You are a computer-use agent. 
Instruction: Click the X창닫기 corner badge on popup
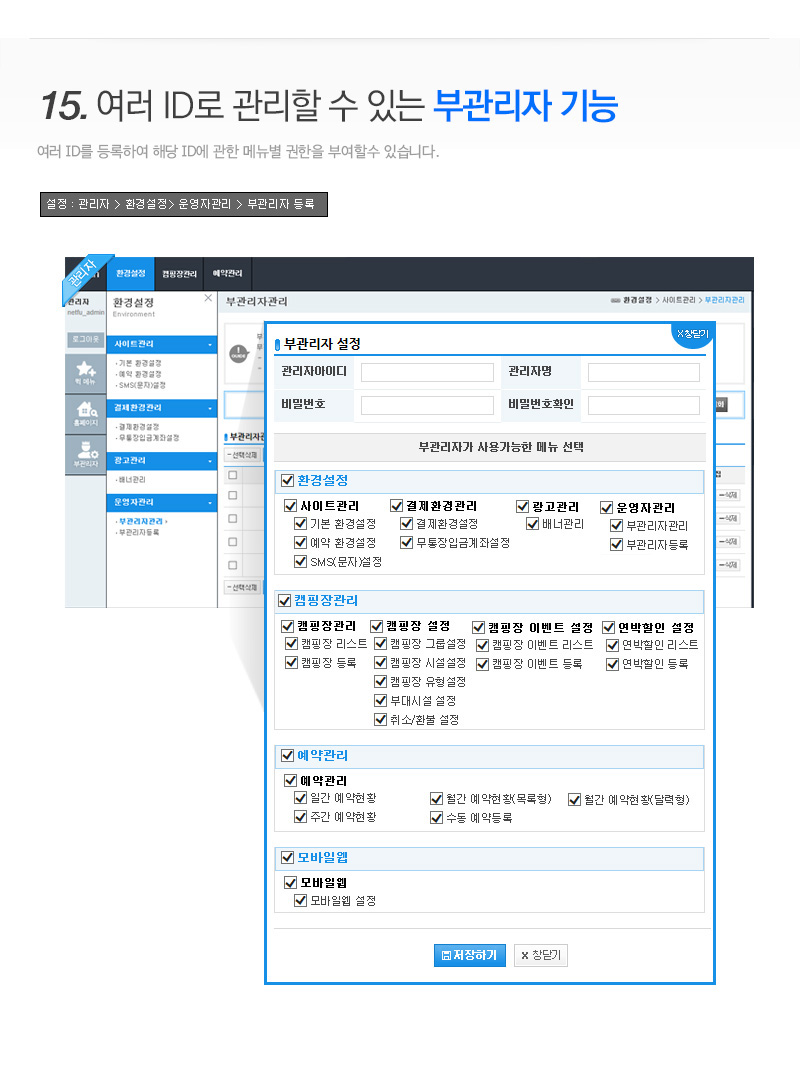point(693,334)
